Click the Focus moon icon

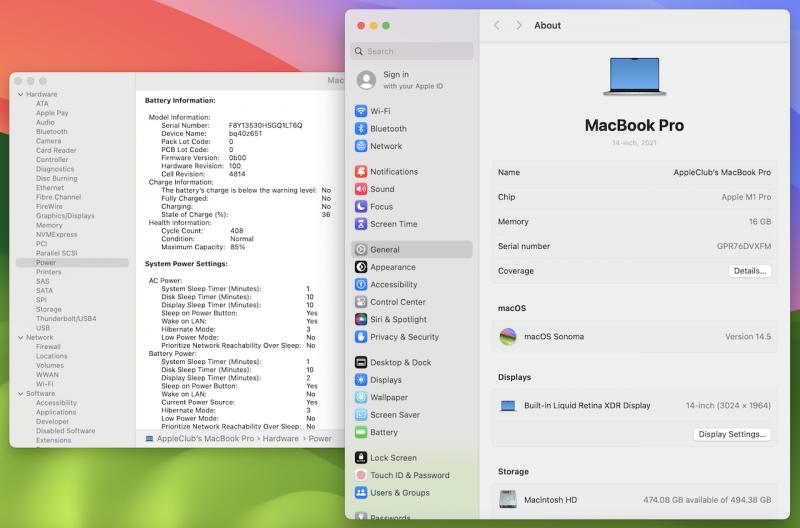(362, 207)
